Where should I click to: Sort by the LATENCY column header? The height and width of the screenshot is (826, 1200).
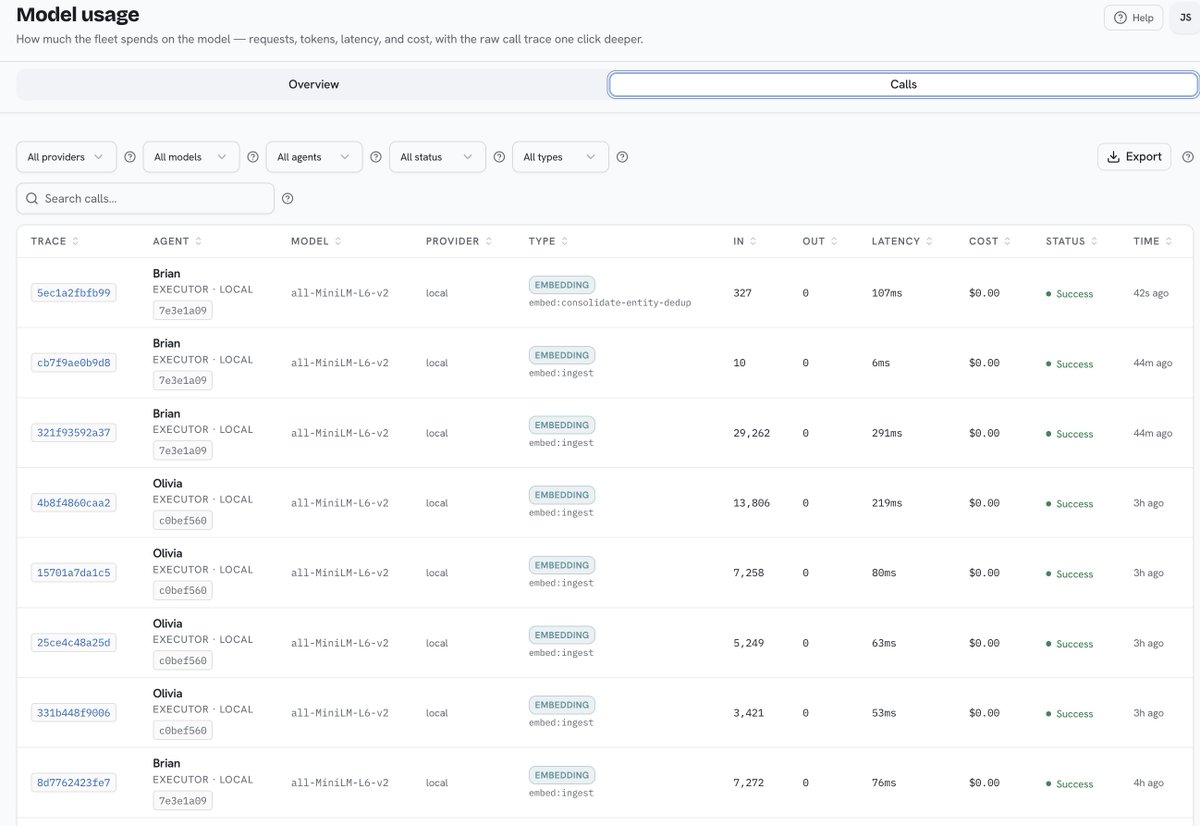point(902,241)
